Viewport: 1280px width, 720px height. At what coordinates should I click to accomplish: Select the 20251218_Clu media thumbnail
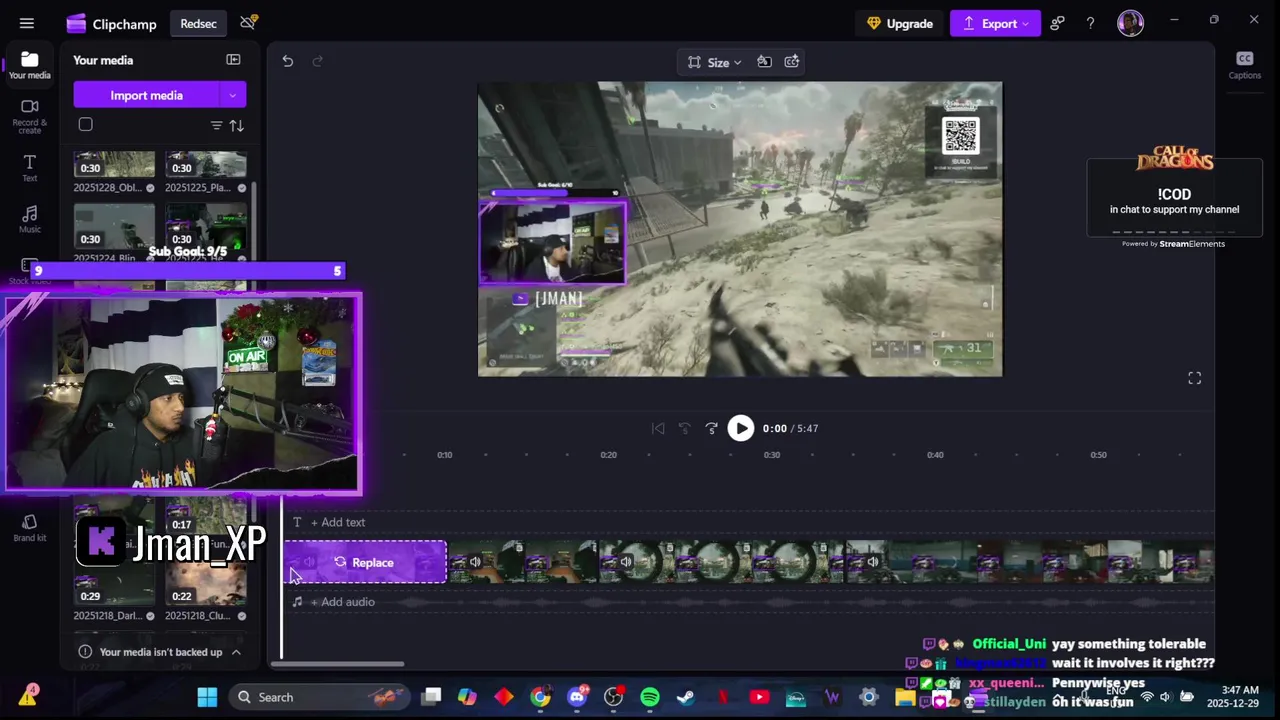(205, 585)
